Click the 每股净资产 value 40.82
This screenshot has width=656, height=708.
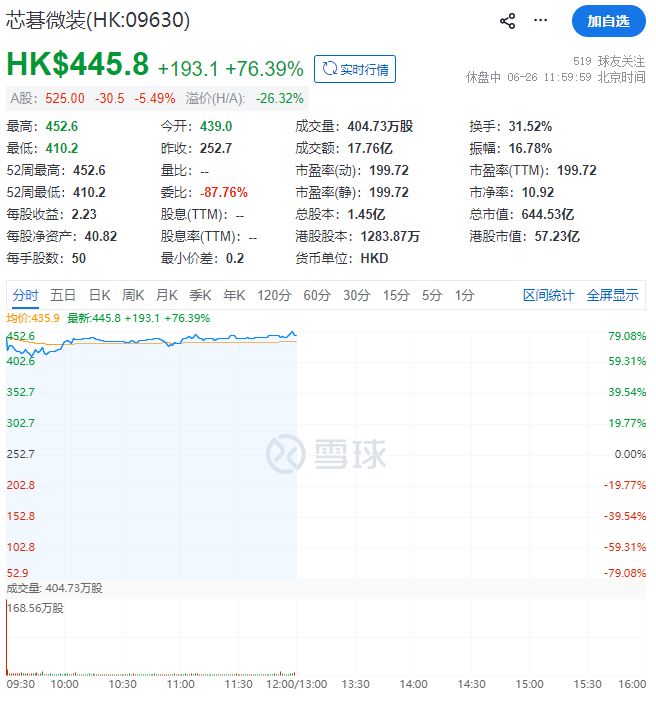101,237
